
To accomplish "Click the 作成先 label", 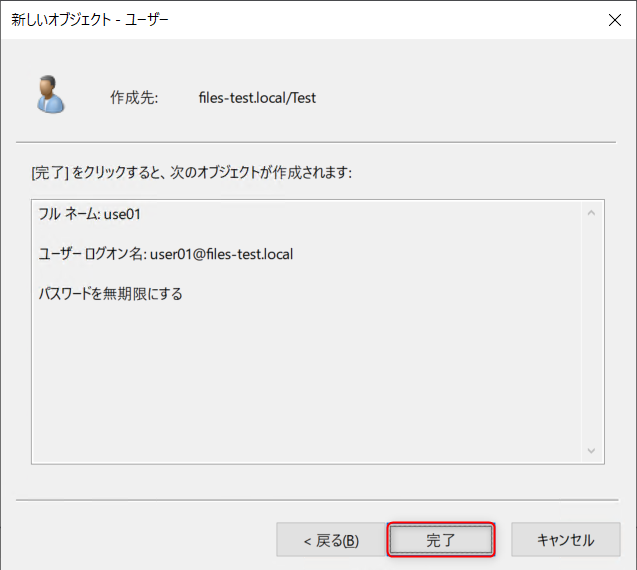I will point(134,99).
